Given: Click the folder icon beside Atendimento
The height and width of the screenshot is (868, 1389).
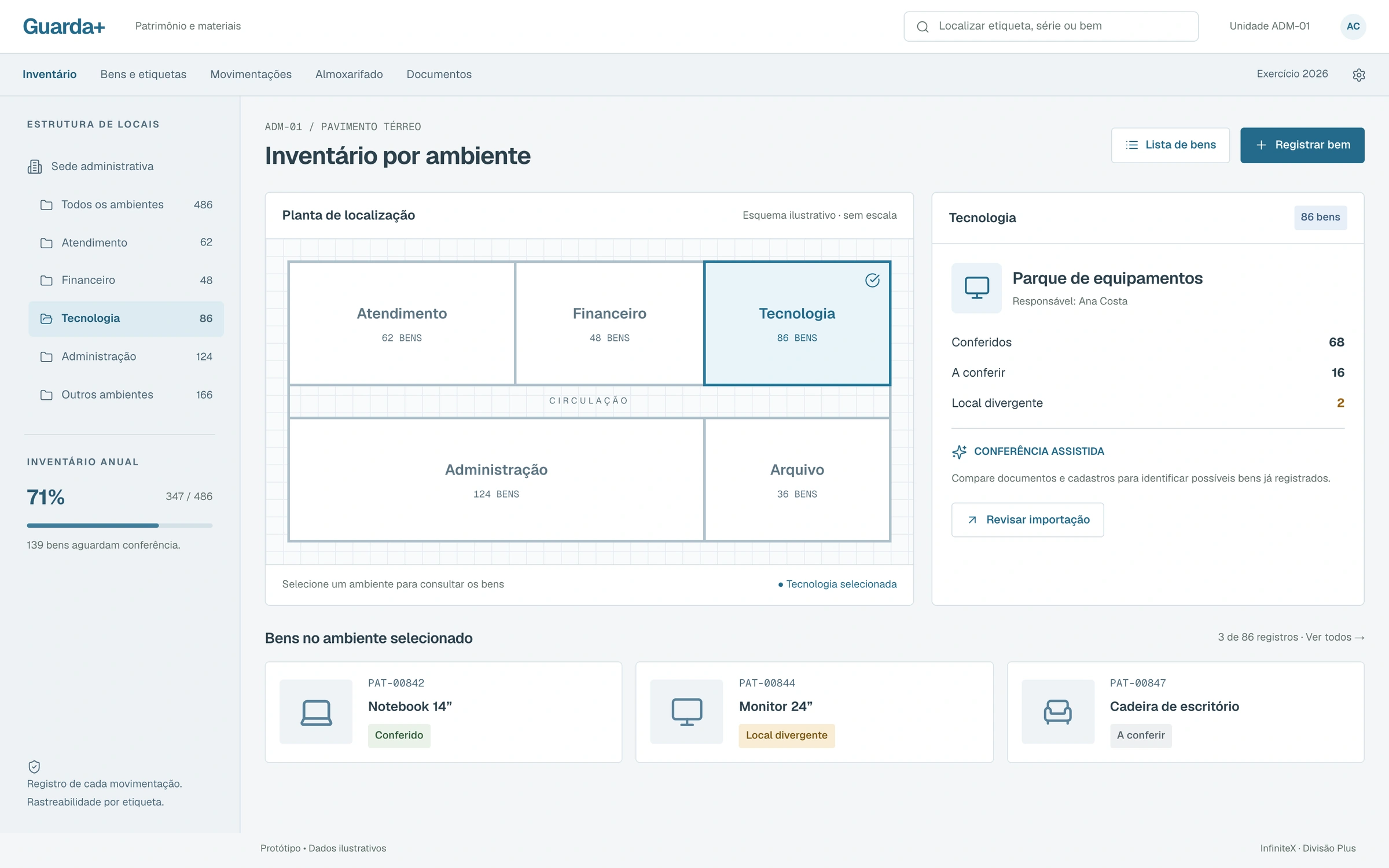Looking at the screenshot, I should (46, 243).
